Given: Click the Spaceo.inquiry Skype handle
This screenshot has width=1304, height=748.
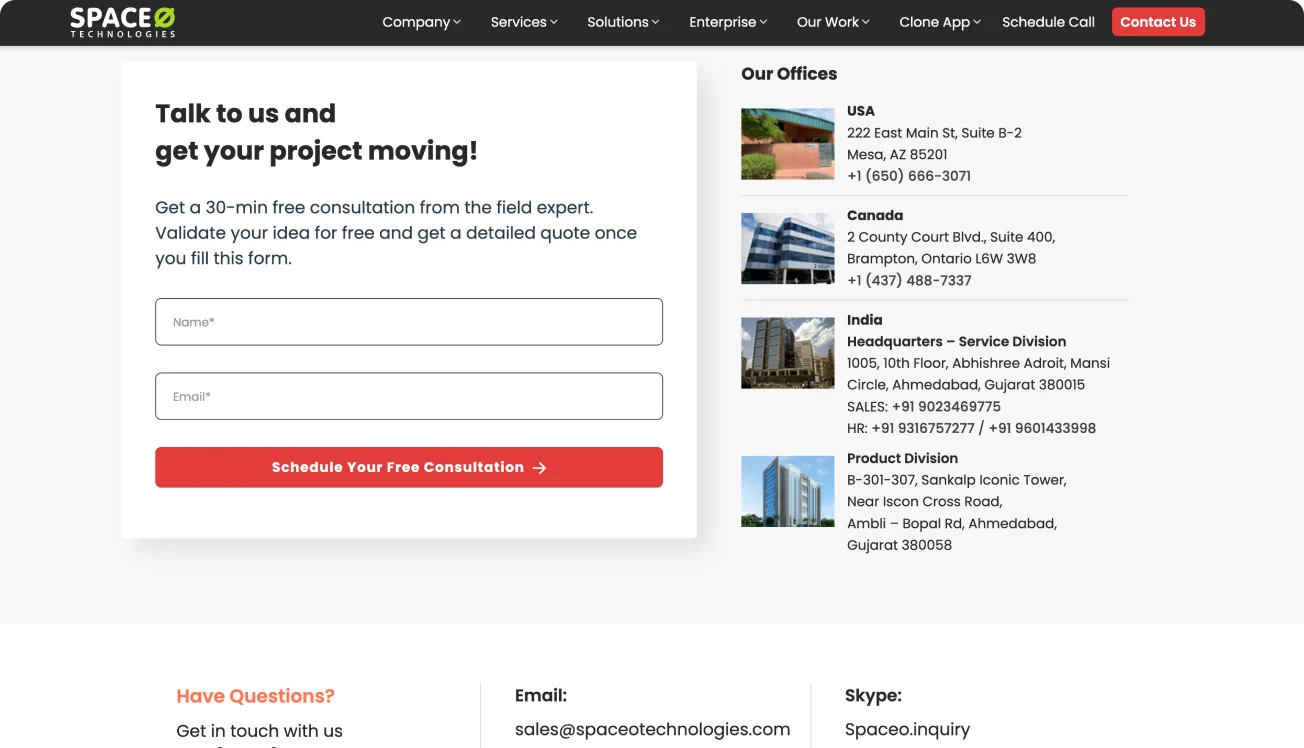Looking at the screenshot, I should 907,730.
